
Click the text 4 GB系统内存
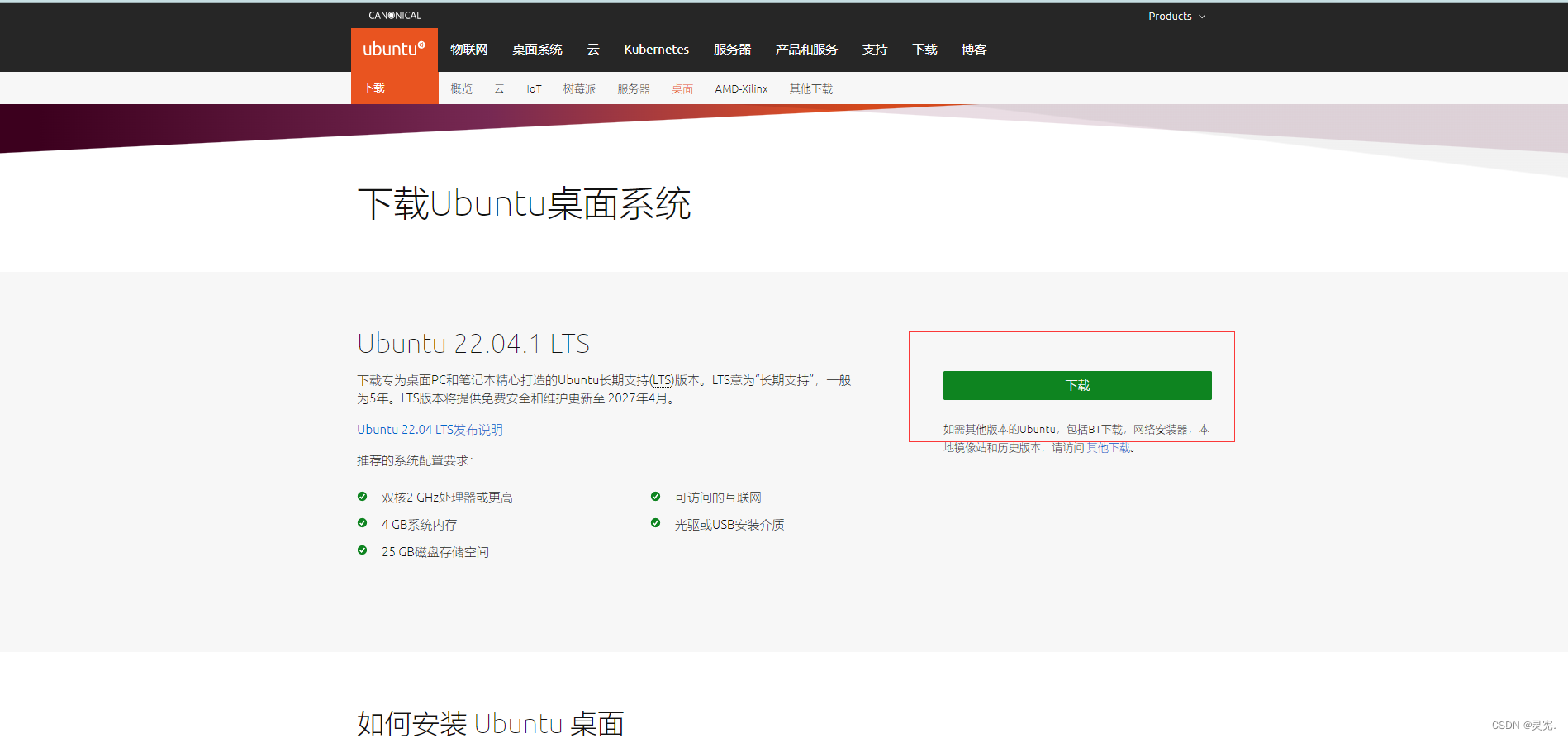pyautogui.click(x=419, y=525)
